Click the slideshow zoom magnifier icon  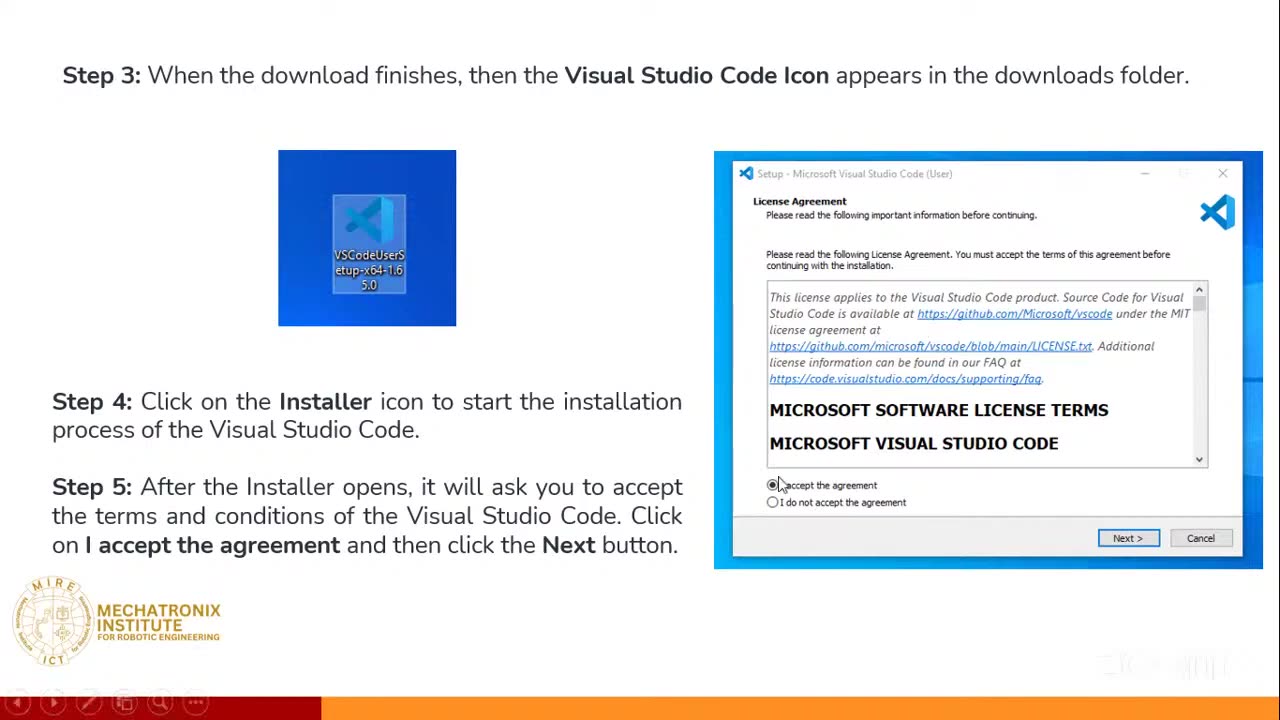click(160, 703)
